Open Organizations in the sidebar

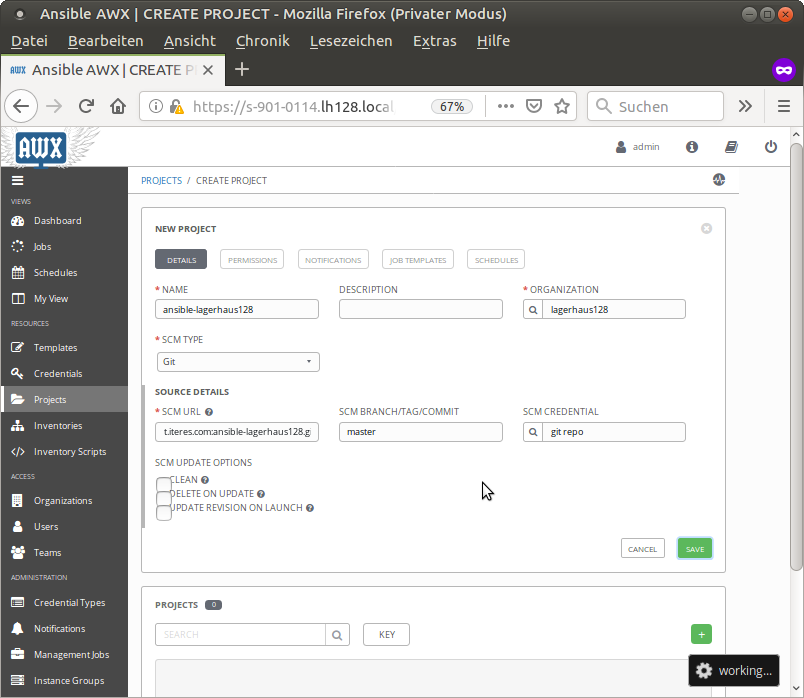64,501
